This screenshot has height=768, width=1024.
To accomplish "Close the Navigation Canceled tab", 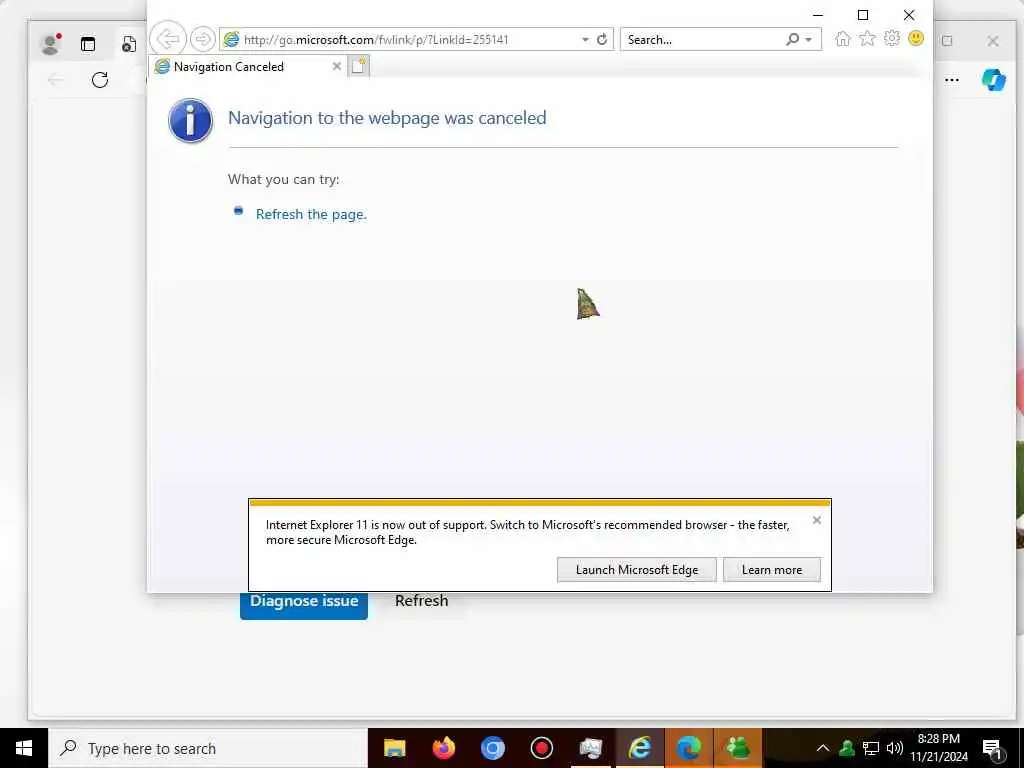I will [x=336, y=66].
